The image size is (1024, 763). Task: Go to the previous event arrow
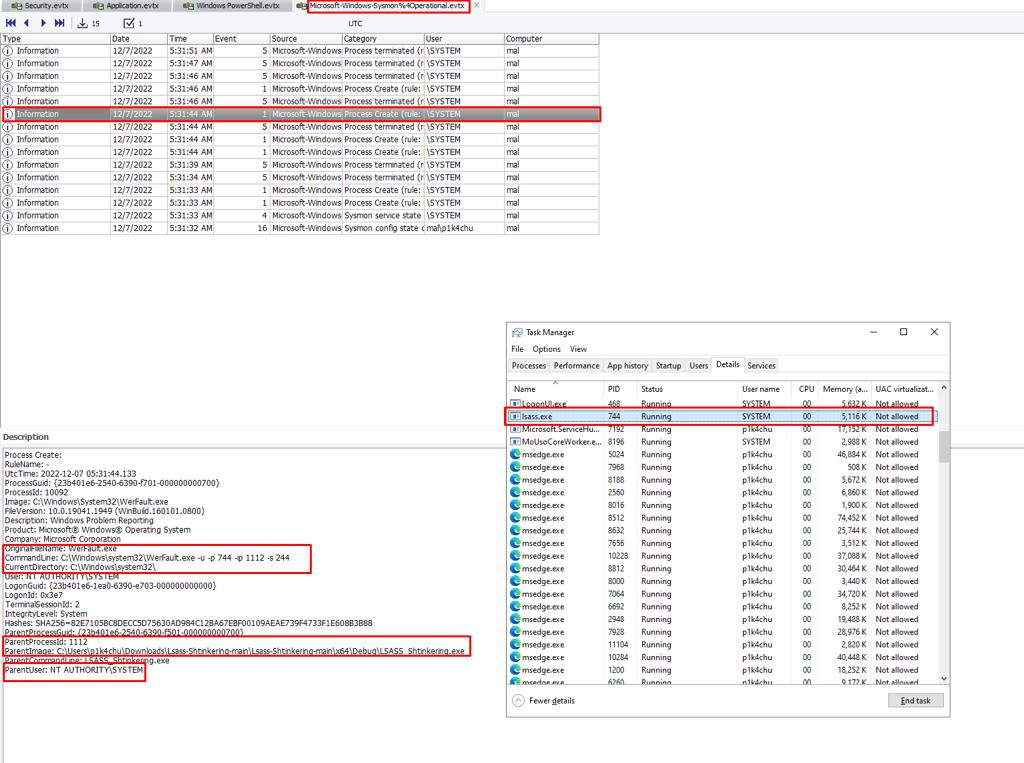pos(26,23)
